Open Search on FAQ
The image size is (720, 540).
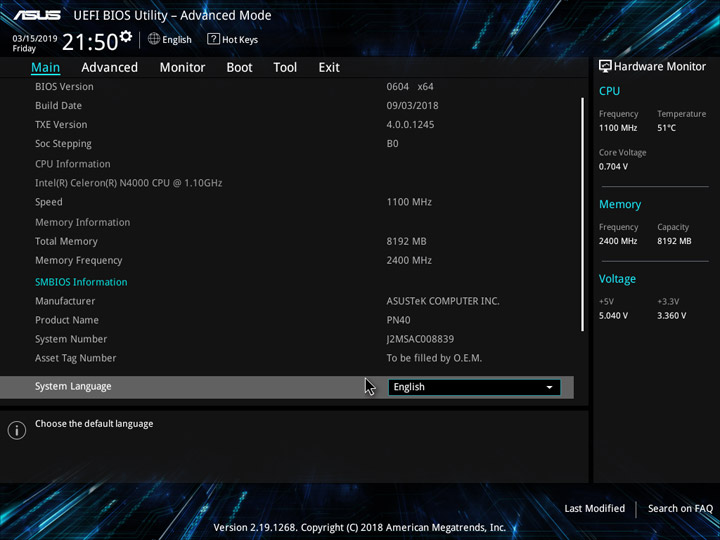[x=680, y=508]
